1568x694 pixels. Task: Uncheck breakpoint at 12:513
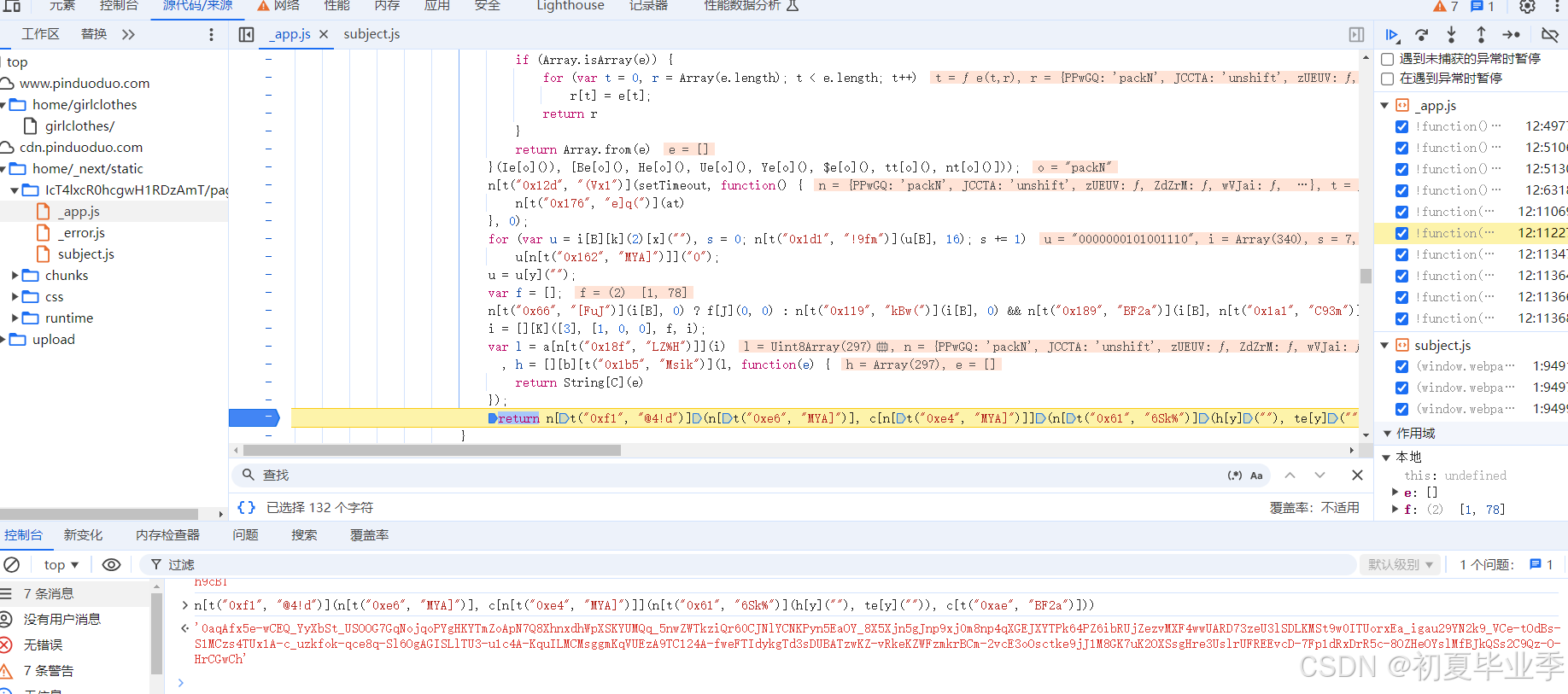click(1401, 169)
